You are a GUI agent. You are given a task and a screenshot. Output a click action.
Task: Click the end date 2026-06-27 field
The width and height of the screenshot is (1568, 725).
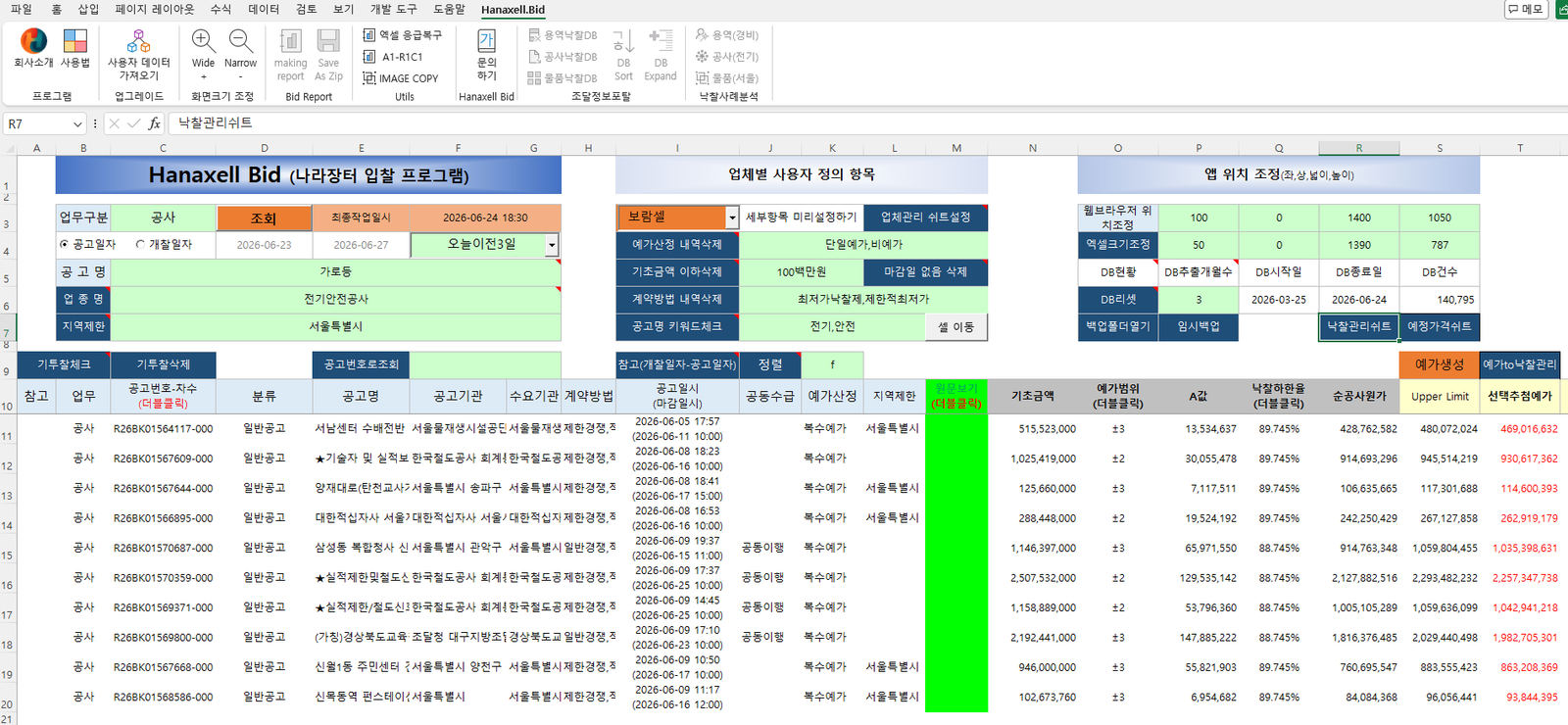(x=361, y=245)
